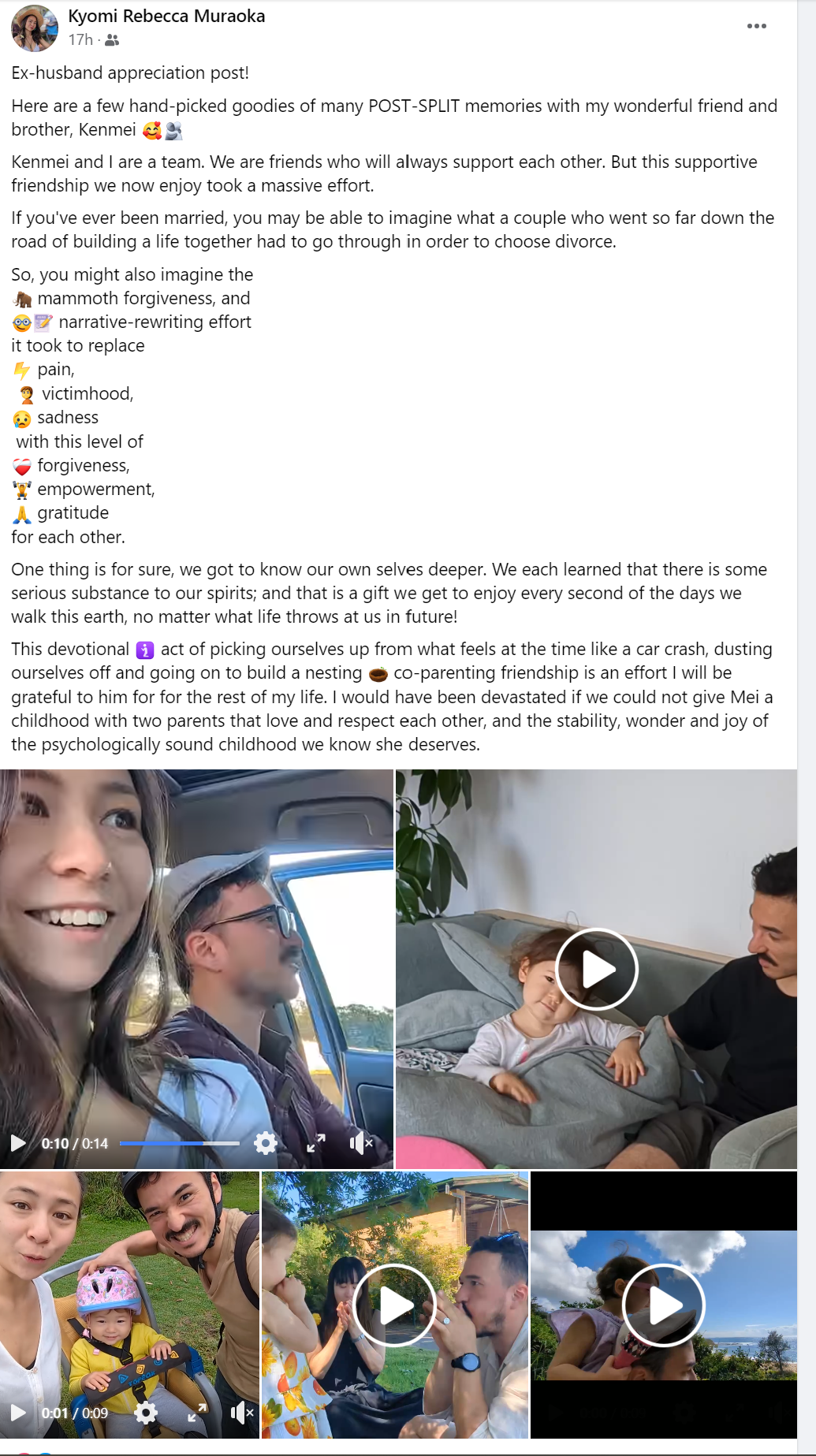
Task: Click the 0:10 / 0:14 time display
Action: click(x=75, y=1143)
